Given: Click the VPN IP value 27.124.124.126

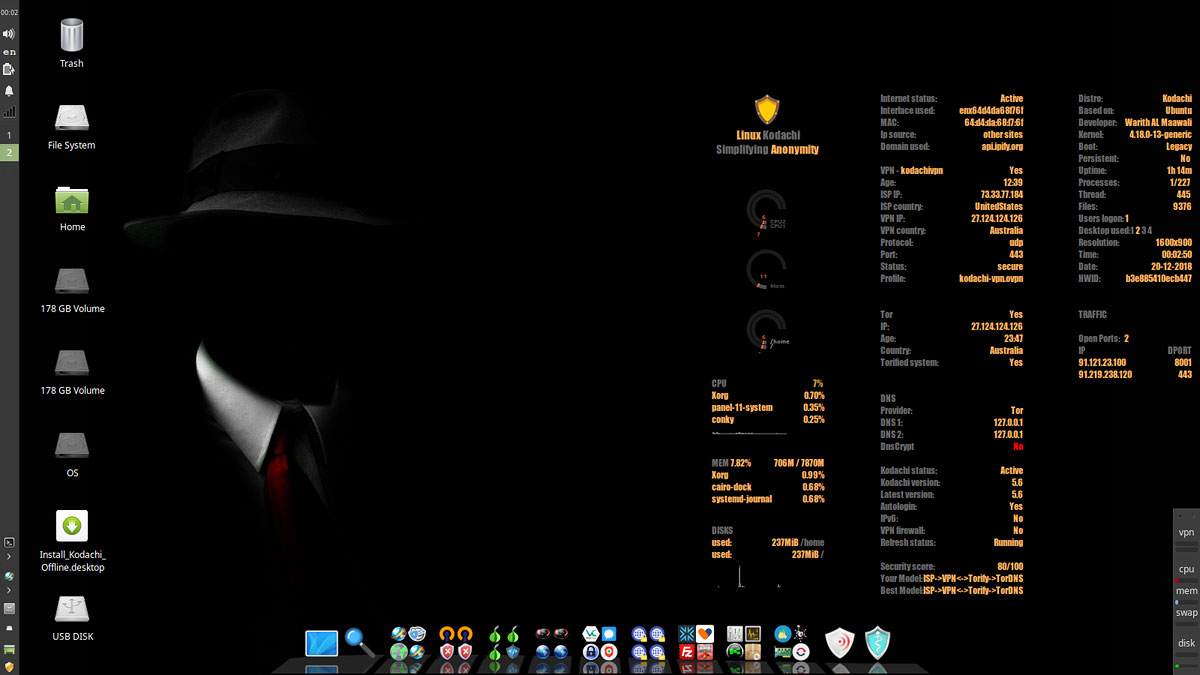Looking at the screenshot, I should click(x=997, y=219).
